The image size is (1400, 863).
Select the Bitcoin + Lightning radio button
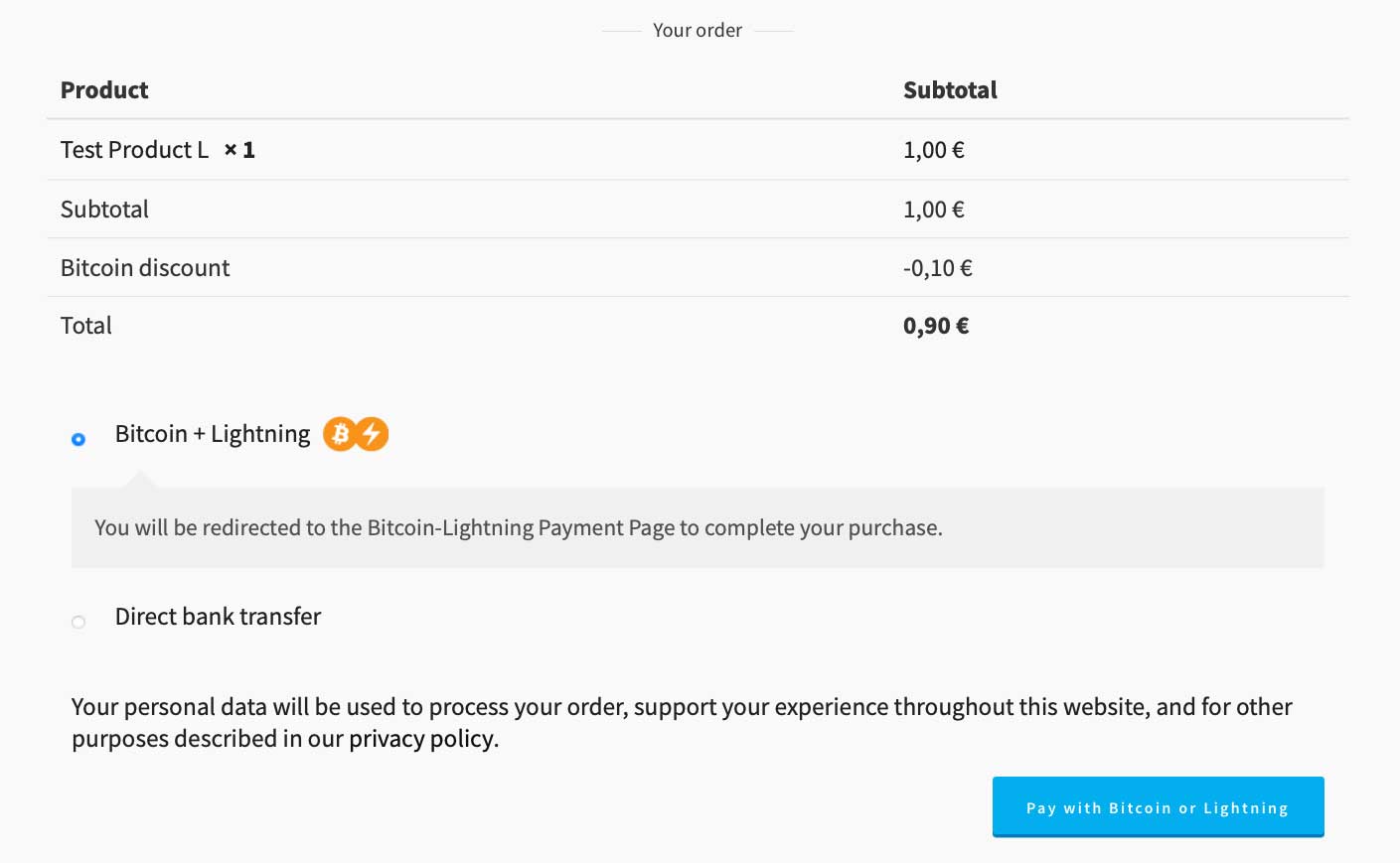click(78, 439)
